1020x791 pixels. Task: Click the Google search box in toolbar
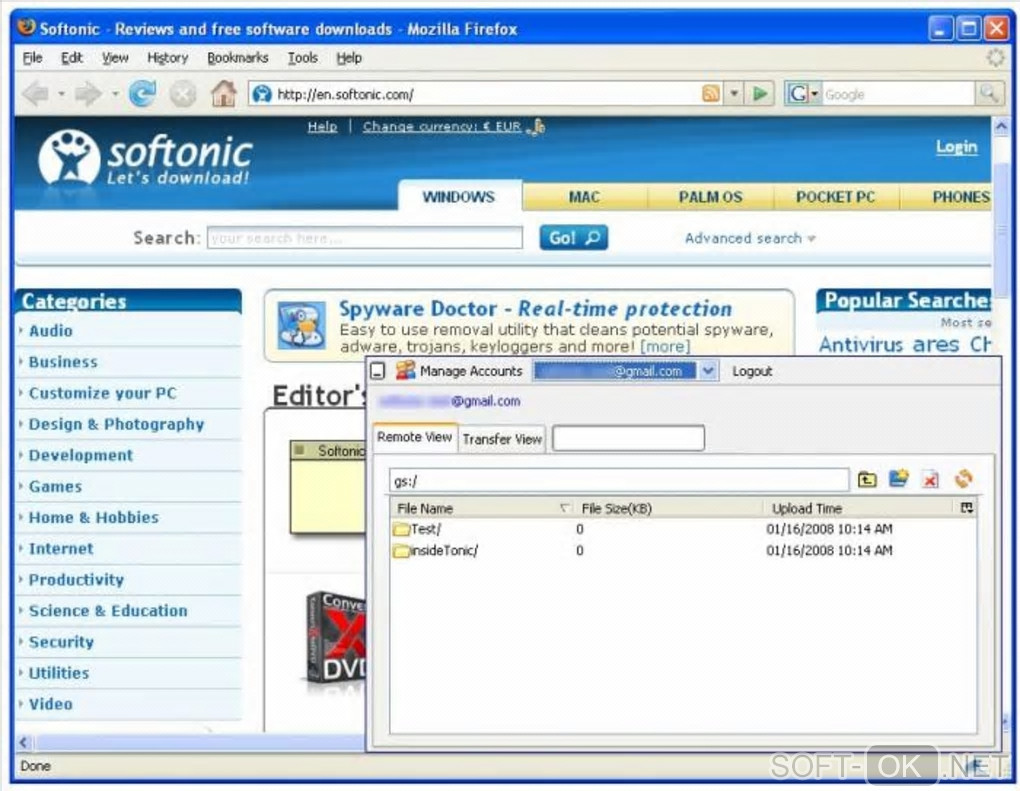coord(898,94)
